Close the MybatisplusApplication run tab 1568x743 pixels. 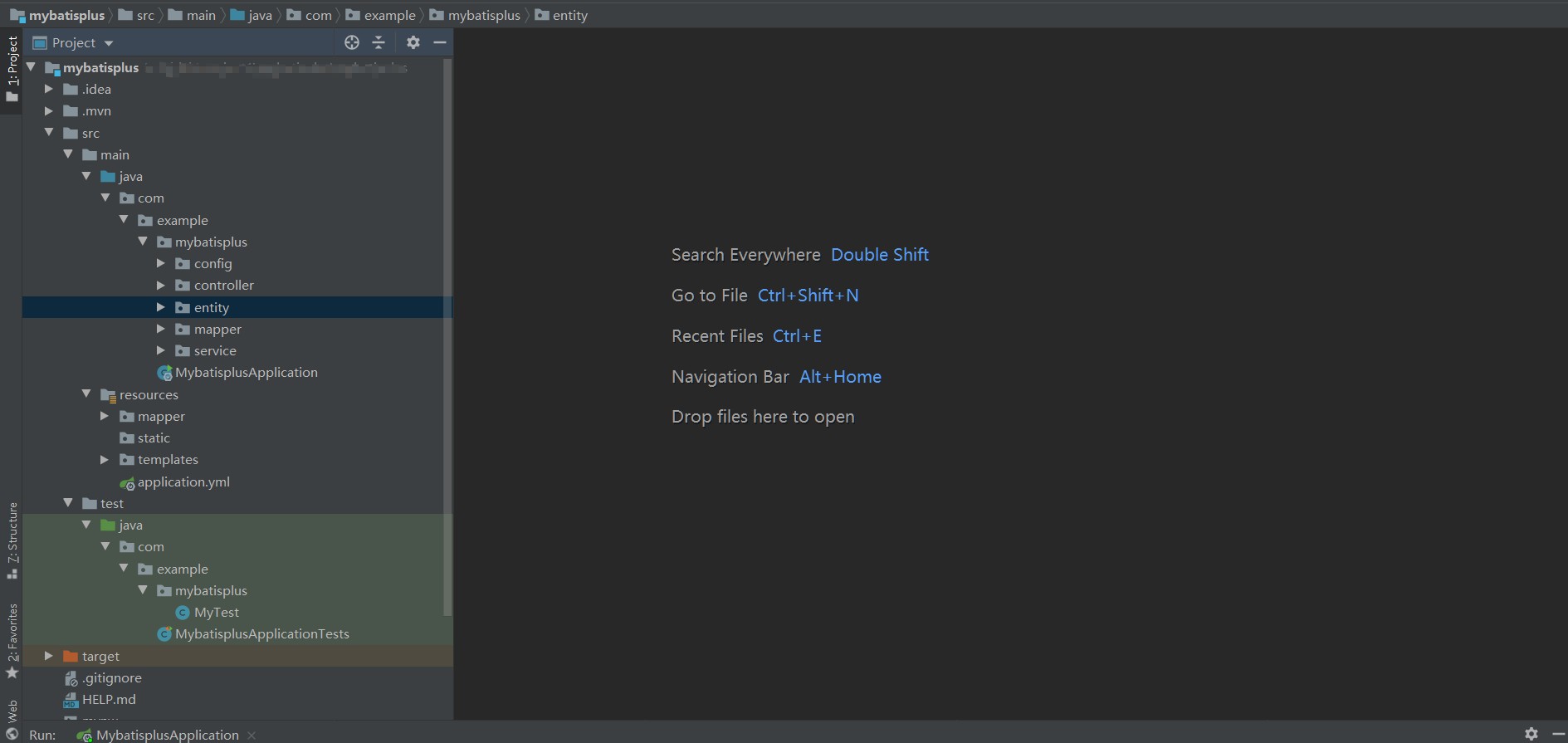pos(252,735)
